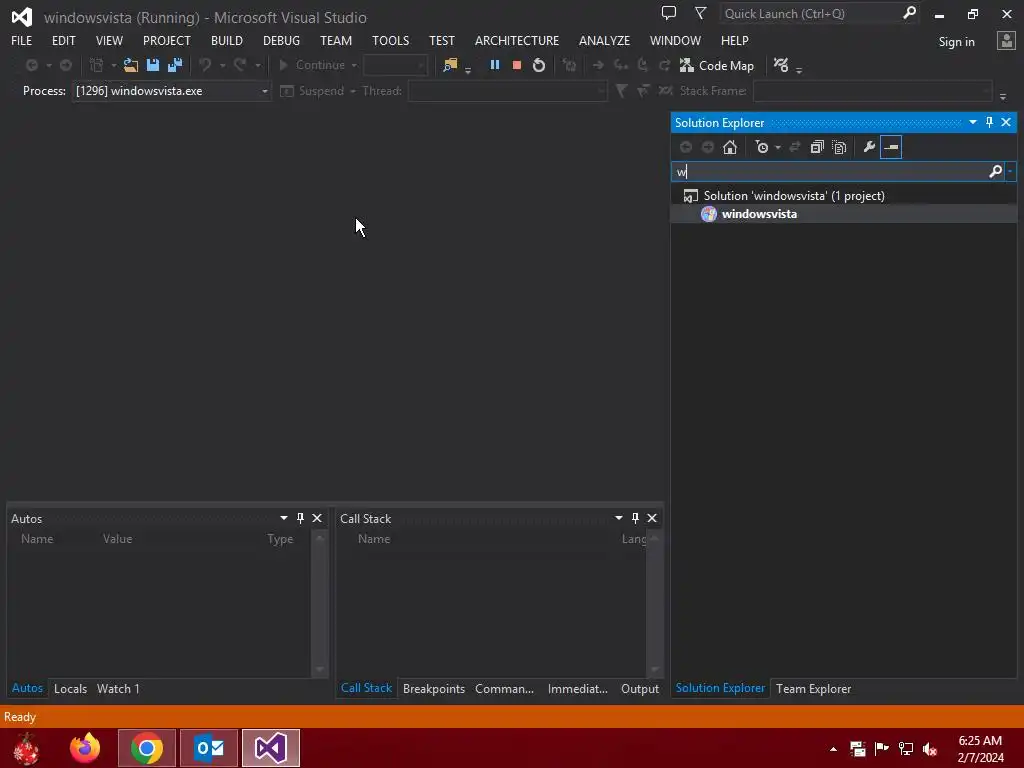Switch to the Breakpoints tab

pos(434,688)
